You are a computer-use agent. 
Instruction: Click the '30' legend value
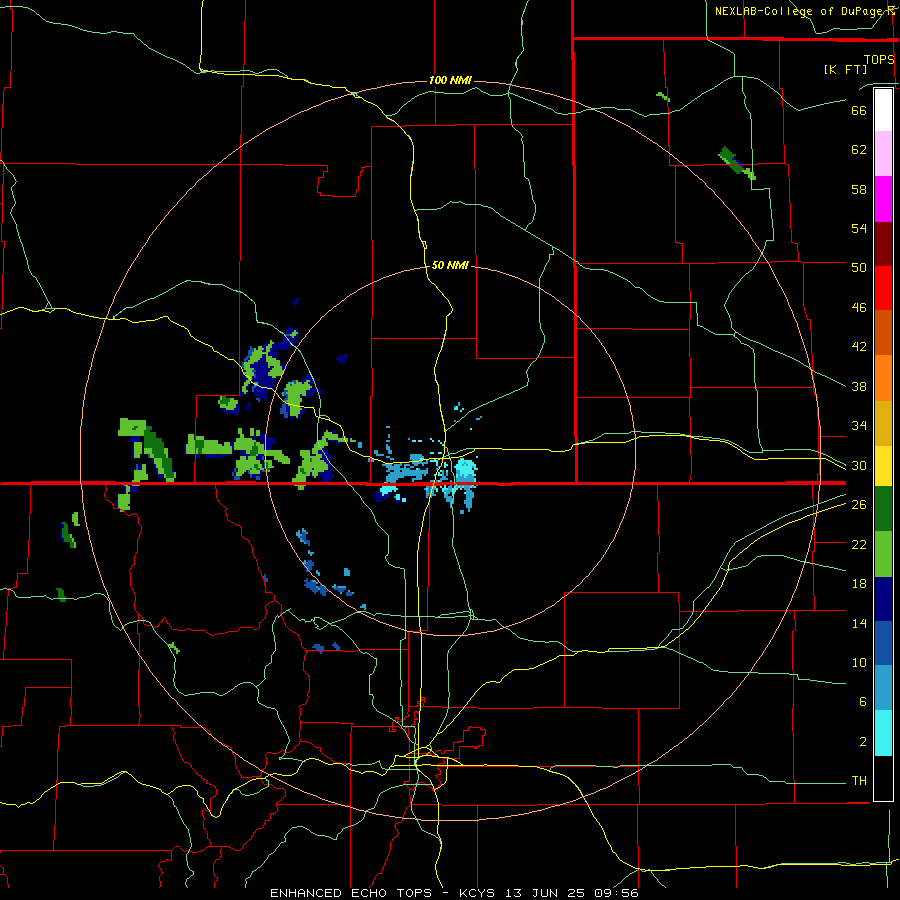click(x=859, y=465)
